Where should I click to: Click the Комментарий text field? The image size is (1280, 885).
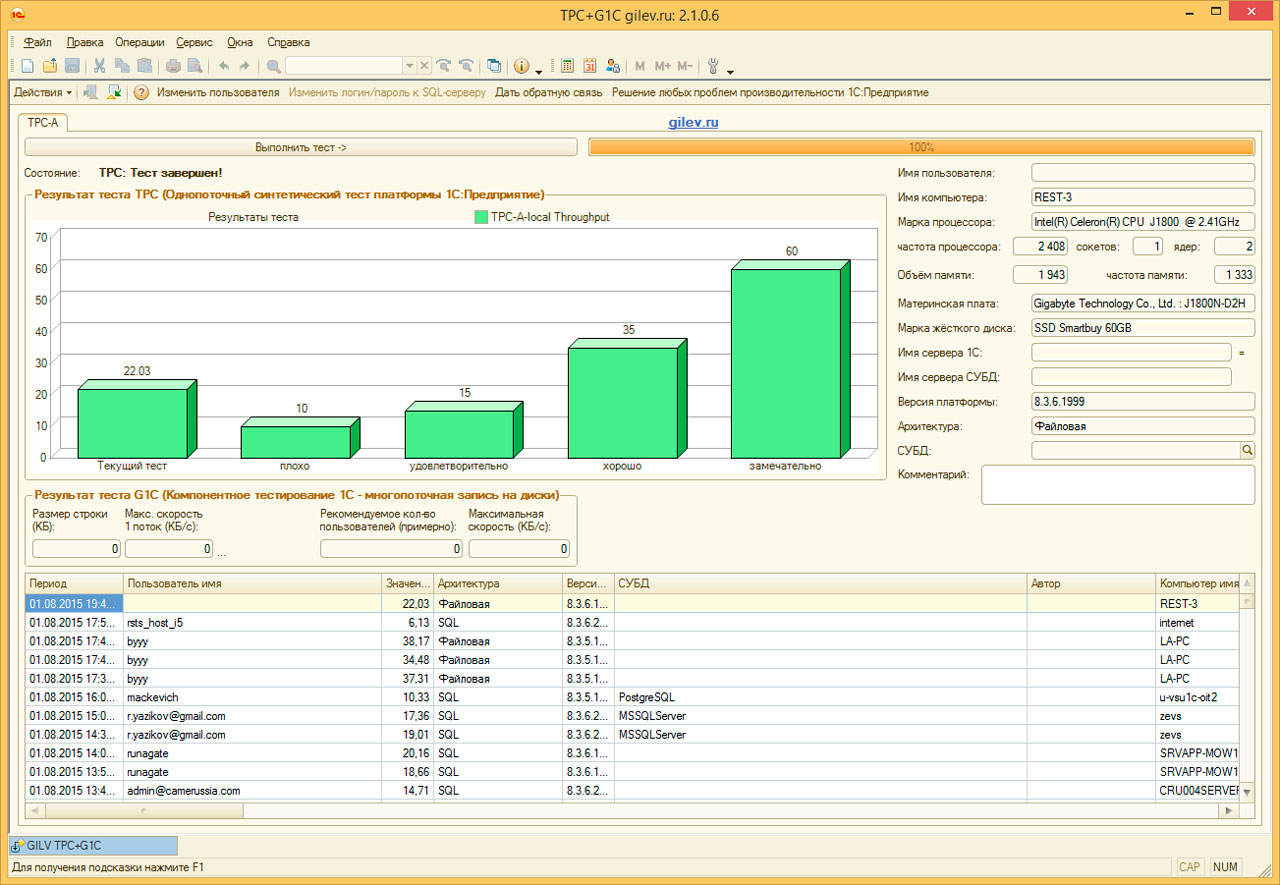[1117, 484]
